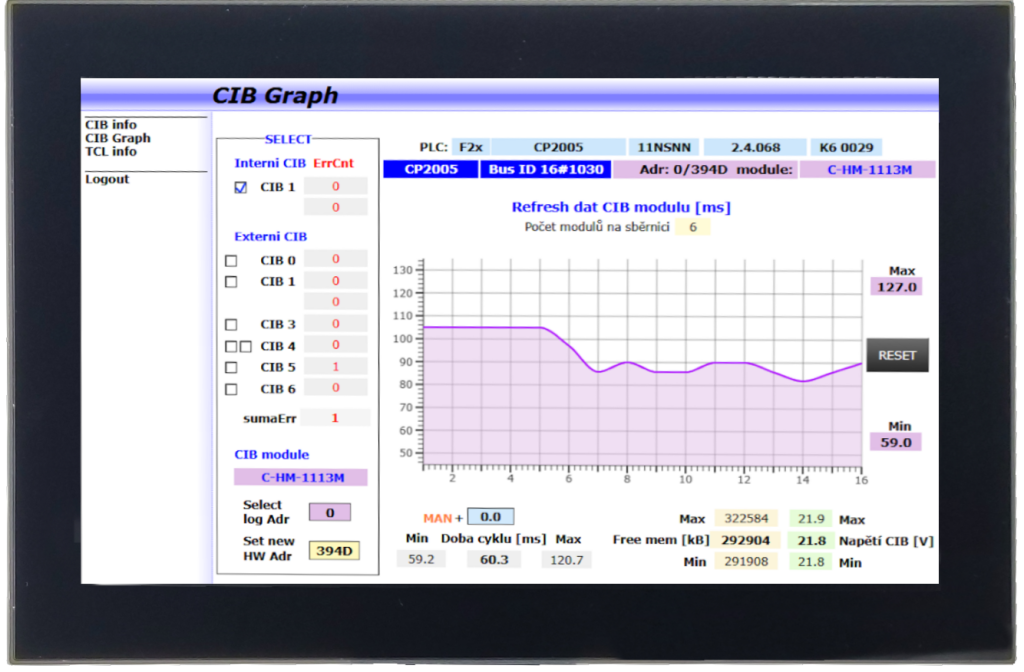Click the C-HM-1113M field under CIB module
This screenshot has width=1024, height=672.
(301, 478)
